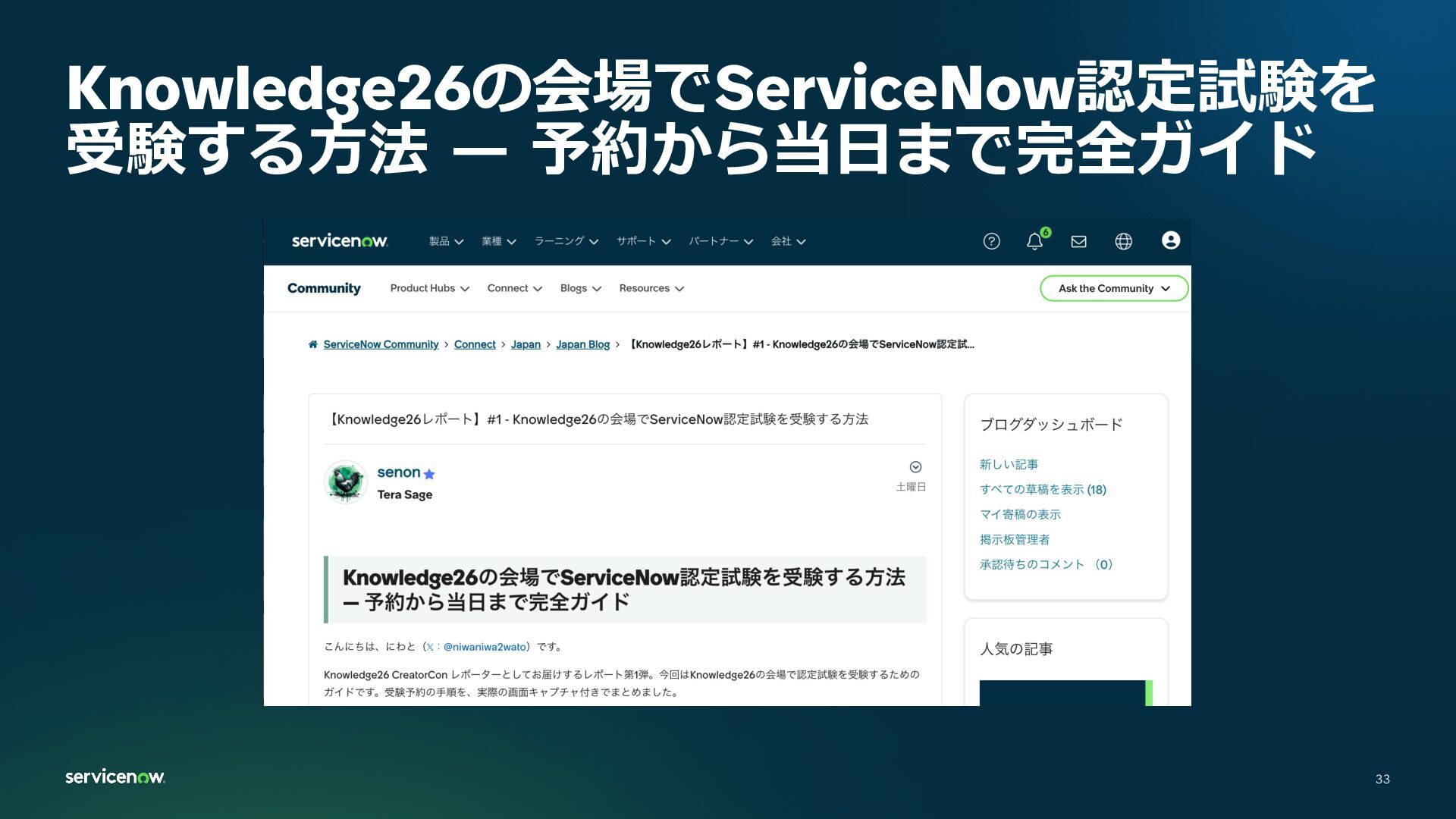Viewport: 1456px width, 819px height.
Task: Expand the Product Hubs menu
Action: tap(429, 288)
